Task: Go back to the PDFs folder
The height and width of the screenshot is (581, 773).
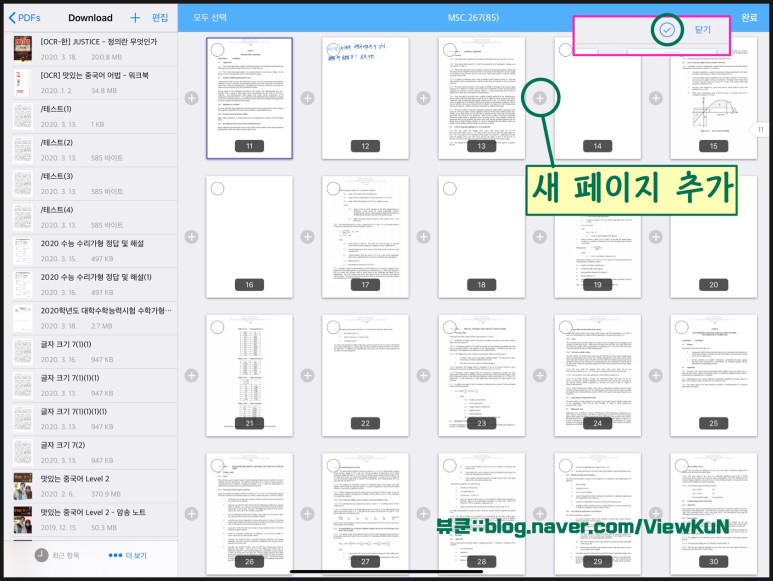Action: [25, 18]
